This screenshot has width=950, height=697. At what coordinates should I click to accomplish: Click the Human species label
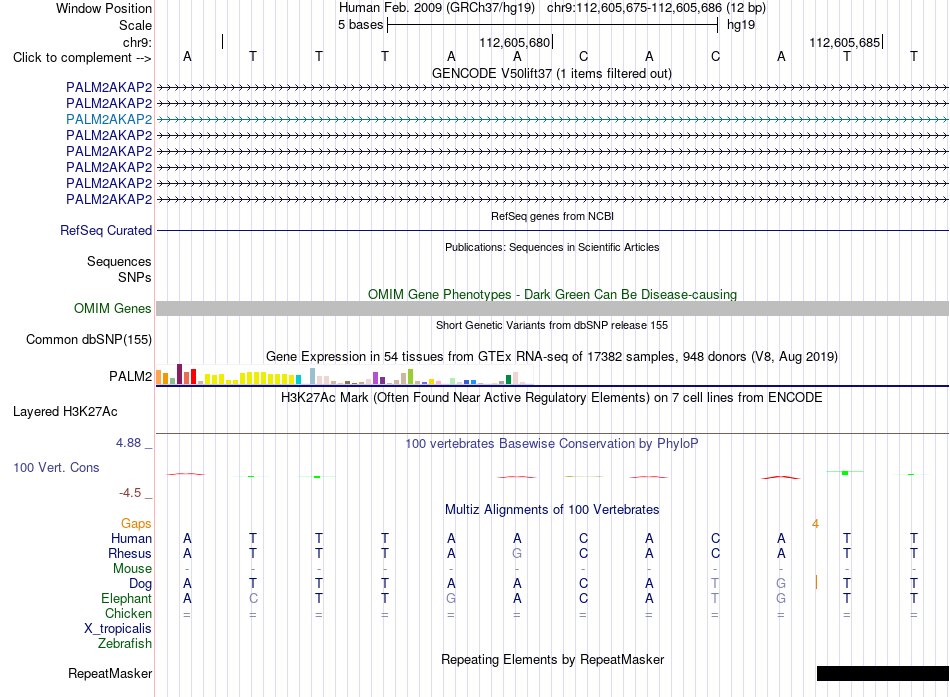pos(131,538)
